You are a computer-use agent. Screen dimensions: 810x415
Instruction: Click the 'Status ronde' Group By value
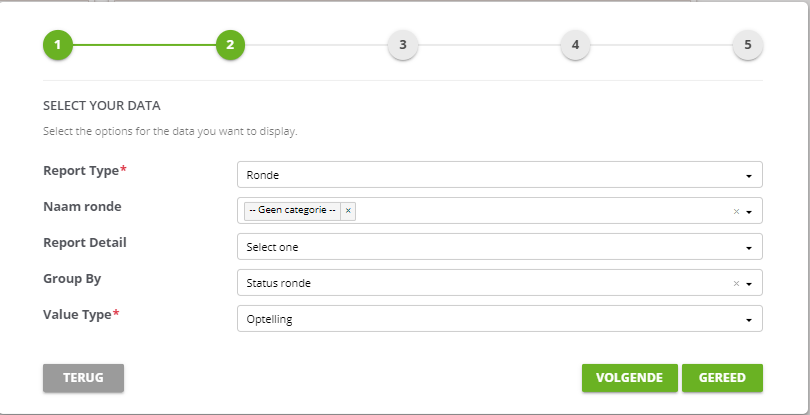278,283
